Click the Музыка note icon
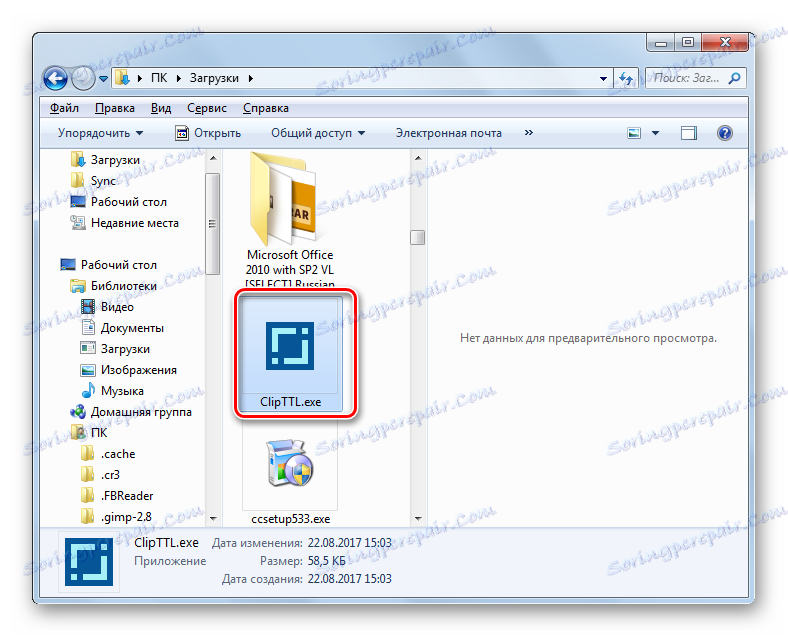The width and height of the screenshot is (788, 637). tap(88, 390)
